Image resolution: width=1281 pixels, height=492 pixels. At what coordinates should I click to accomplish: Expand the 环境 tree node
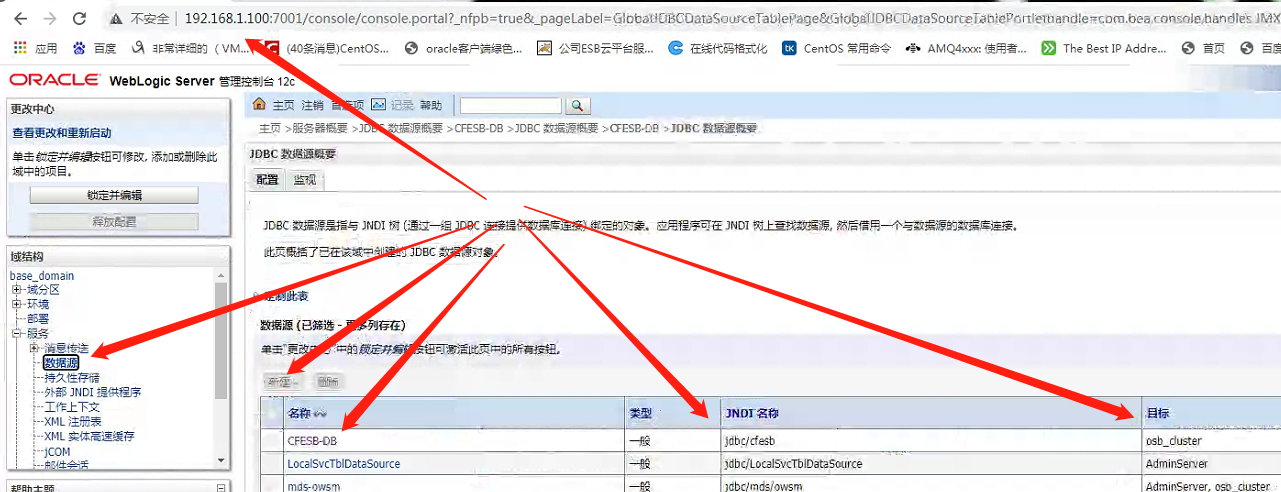click(16, 304)
